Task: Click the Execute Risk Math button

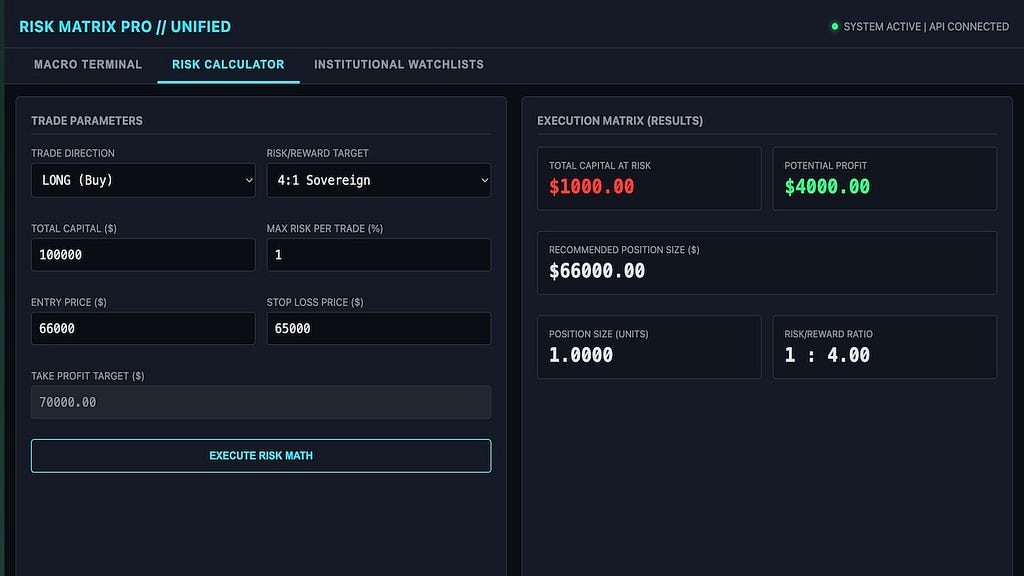Action: coord(261,456)
